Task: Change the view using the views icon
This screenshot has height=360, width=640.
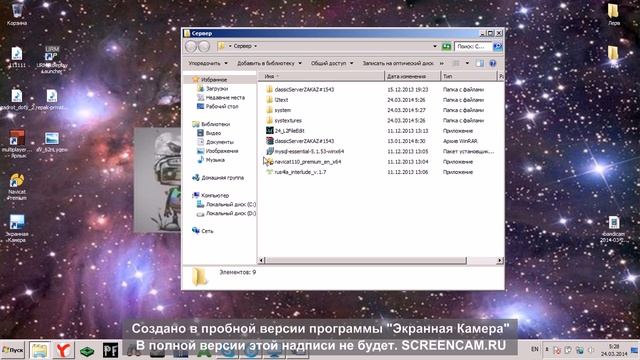Action: point(456,63)
